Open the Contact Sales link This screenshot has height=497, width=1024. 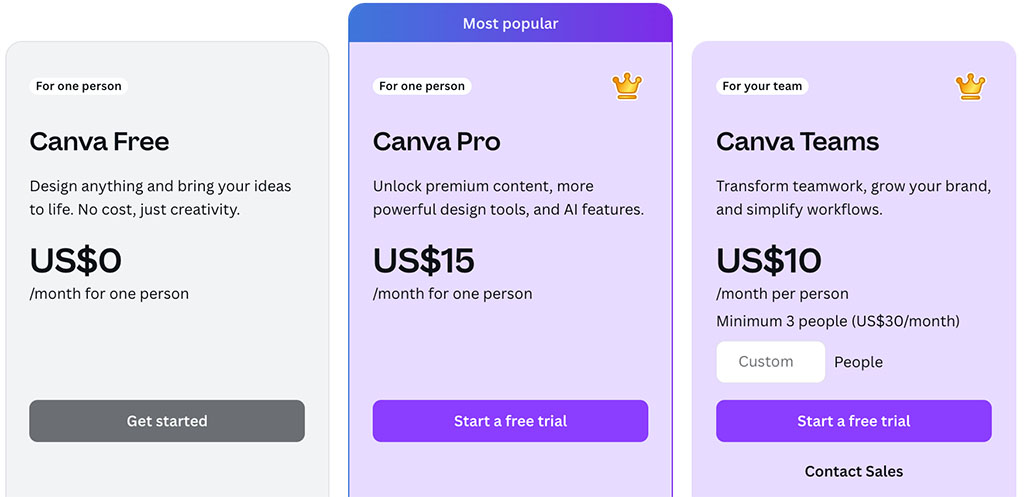(853, 471)
